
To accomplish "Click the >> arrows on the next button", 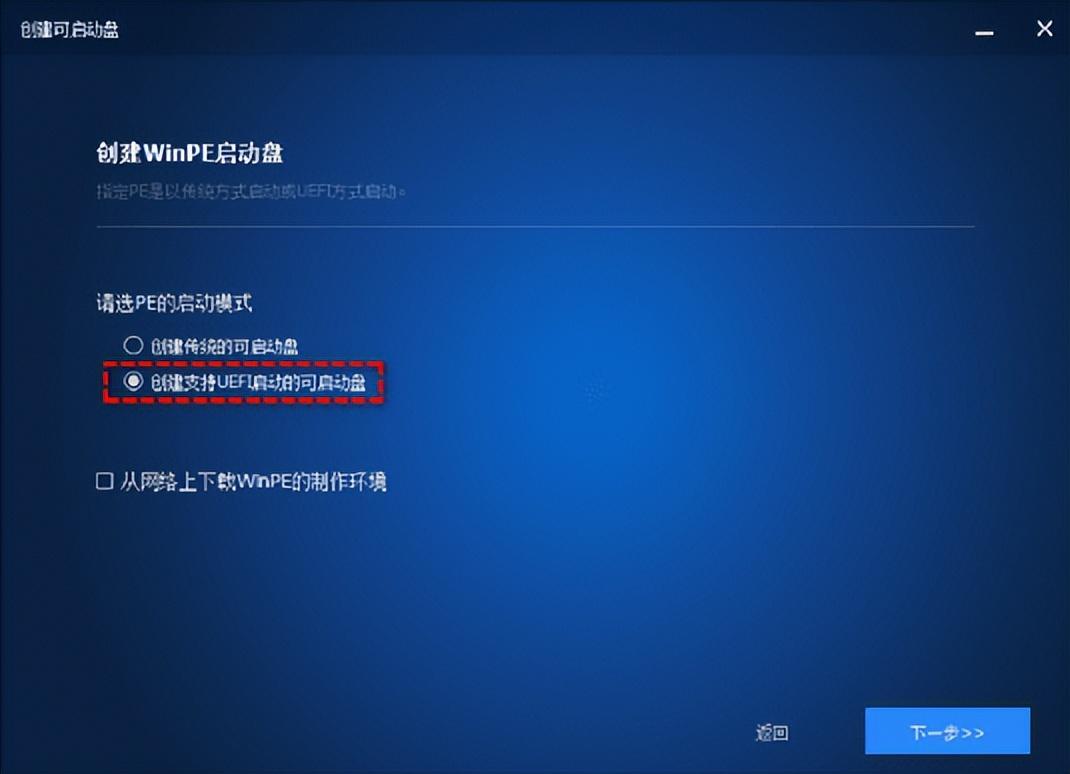I will [973, 733].
